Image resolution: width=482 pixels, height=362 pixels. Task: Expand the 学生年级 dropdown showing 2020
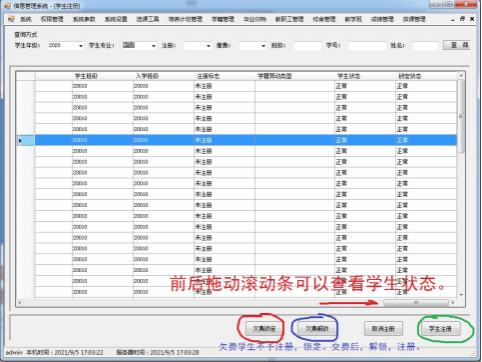[x=81, y=46]
